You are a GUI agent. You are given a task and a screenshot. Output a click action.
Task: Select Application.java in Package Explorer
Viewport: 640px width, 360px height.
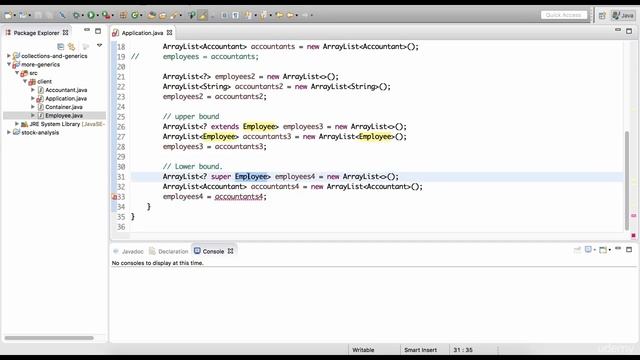[66, 98]
